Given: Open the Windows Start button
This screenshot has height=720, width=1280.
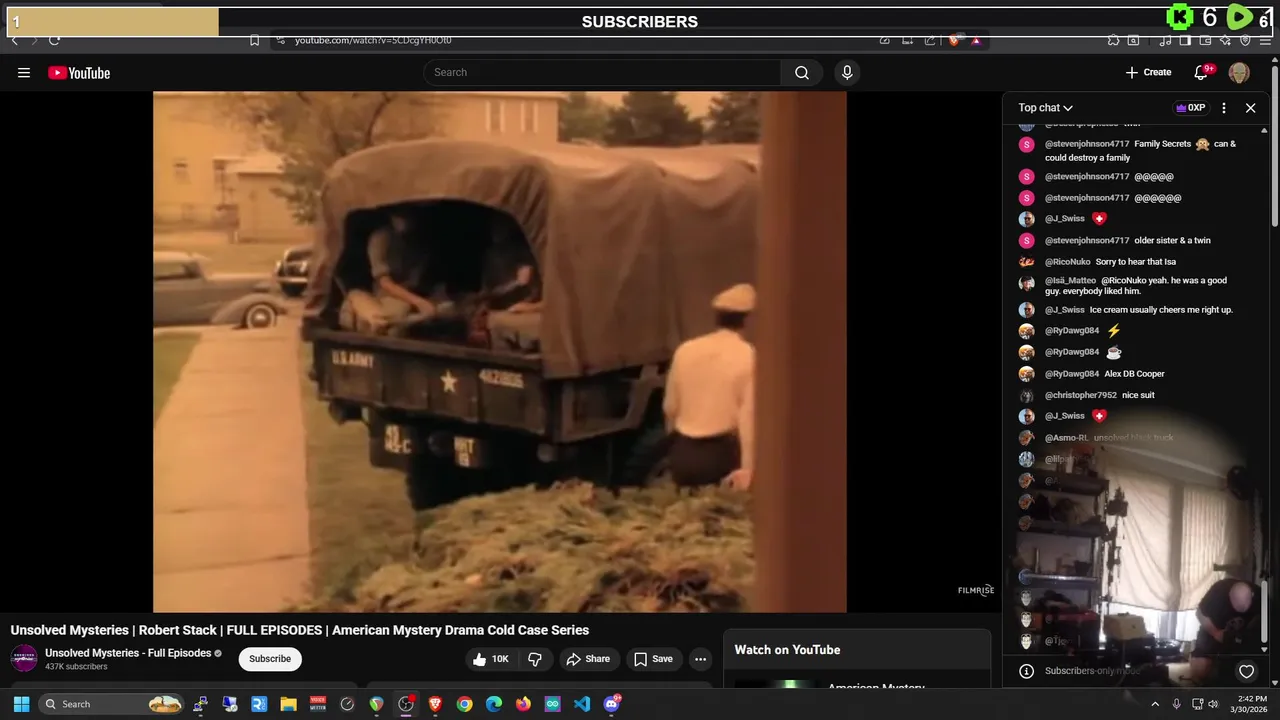Looking at the screenshot, I should pos(21,704).
